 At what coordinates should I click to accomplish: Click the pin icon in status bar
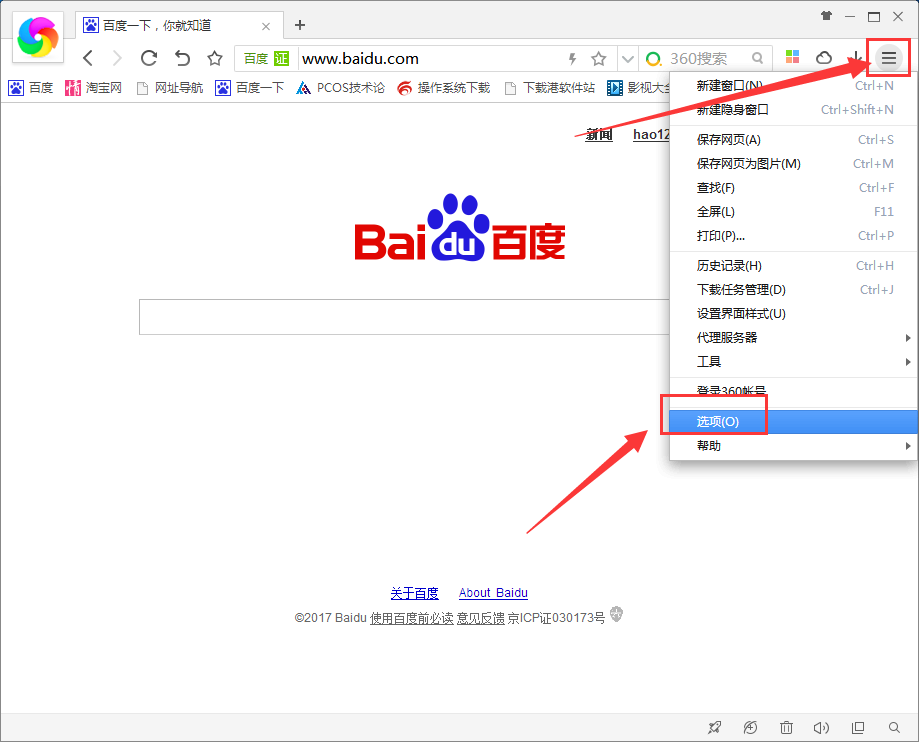(x=714, y=727)
